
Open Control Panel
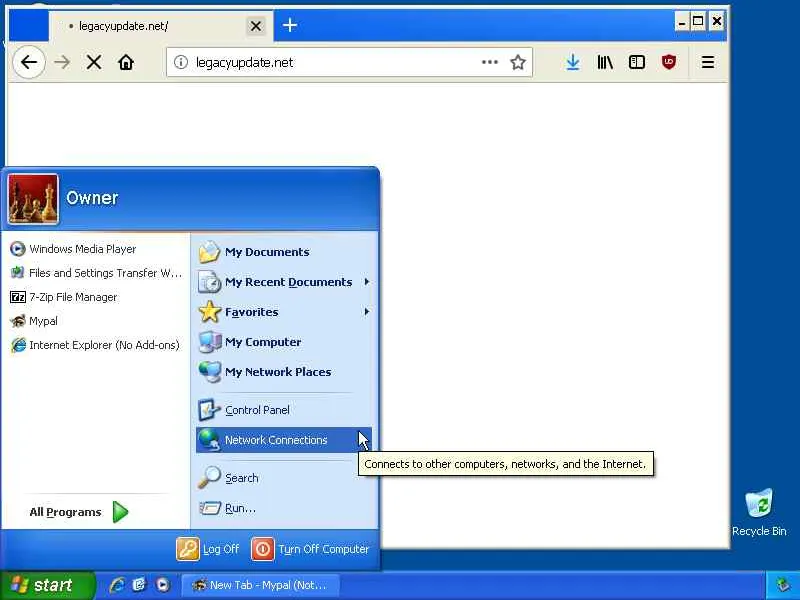click(284, 410)
